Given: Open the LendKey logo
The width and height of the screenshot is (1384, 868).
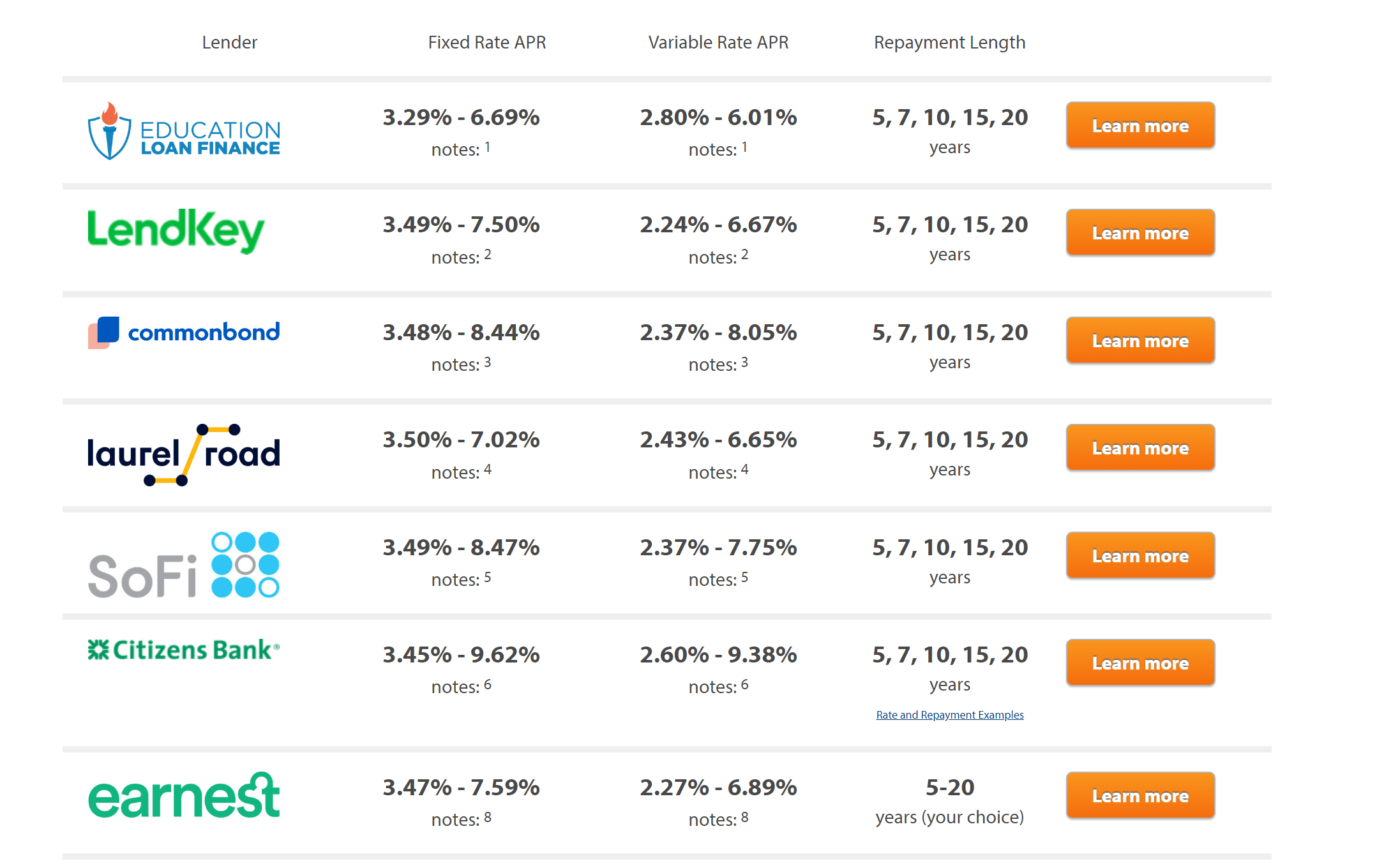Looking at the screenshot, I should [176, 230].
